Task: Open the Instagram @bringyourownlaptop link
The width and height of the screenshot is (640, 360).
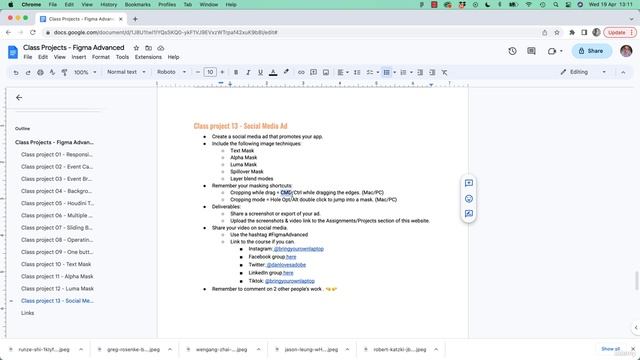Action: (299, 249)
